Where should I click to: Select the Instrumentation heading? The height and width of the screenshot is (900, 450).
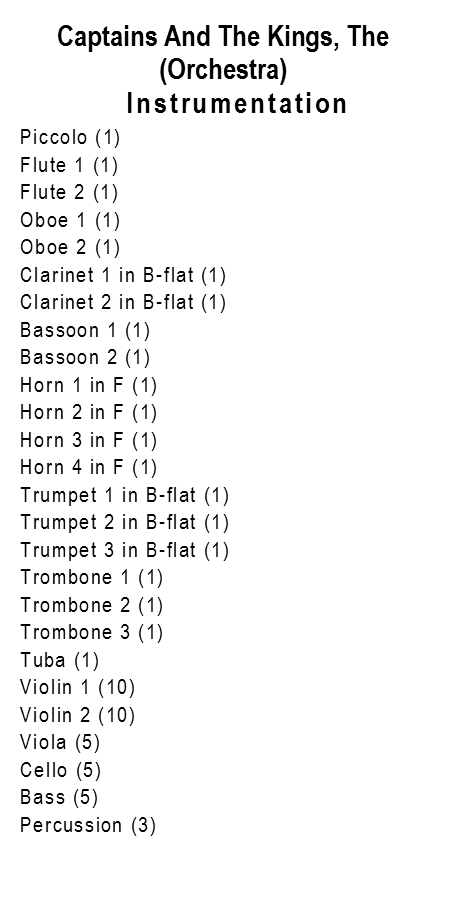click(x=236, y=104)
